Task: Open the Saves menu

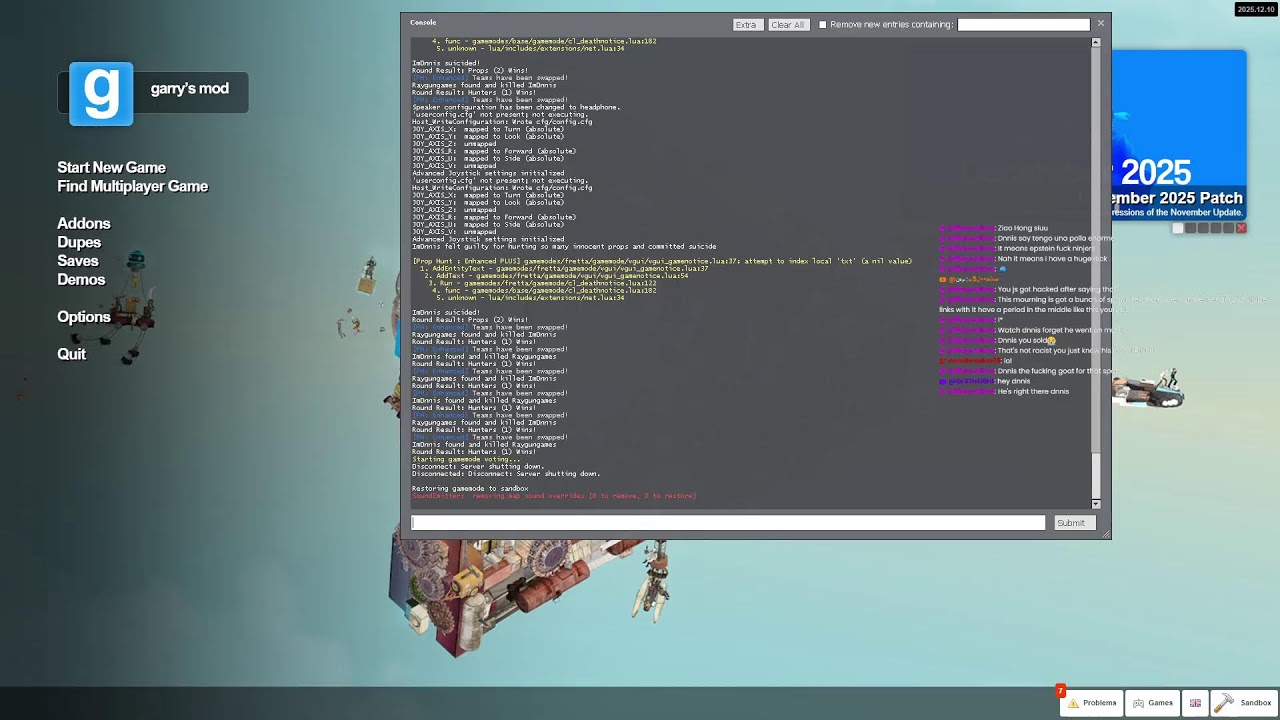Action: (78, 260)
